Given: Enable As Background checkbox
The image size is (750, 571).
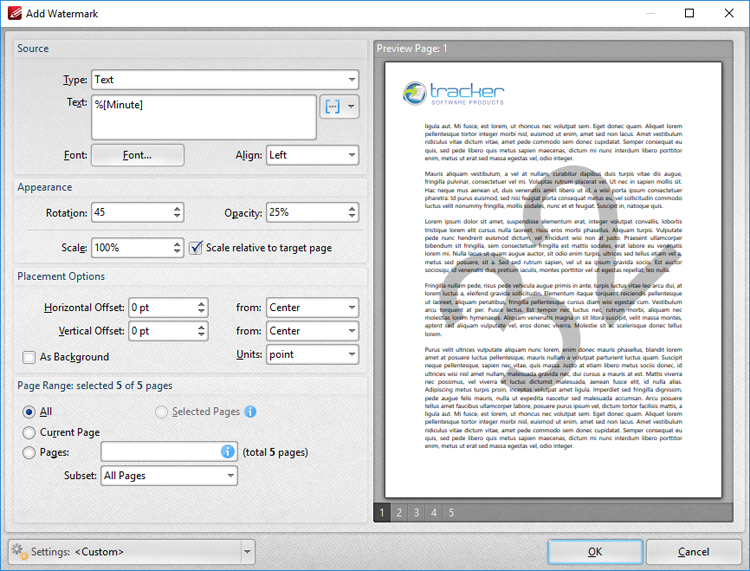Looking at the screenshot, I should (x=29, y=357).
